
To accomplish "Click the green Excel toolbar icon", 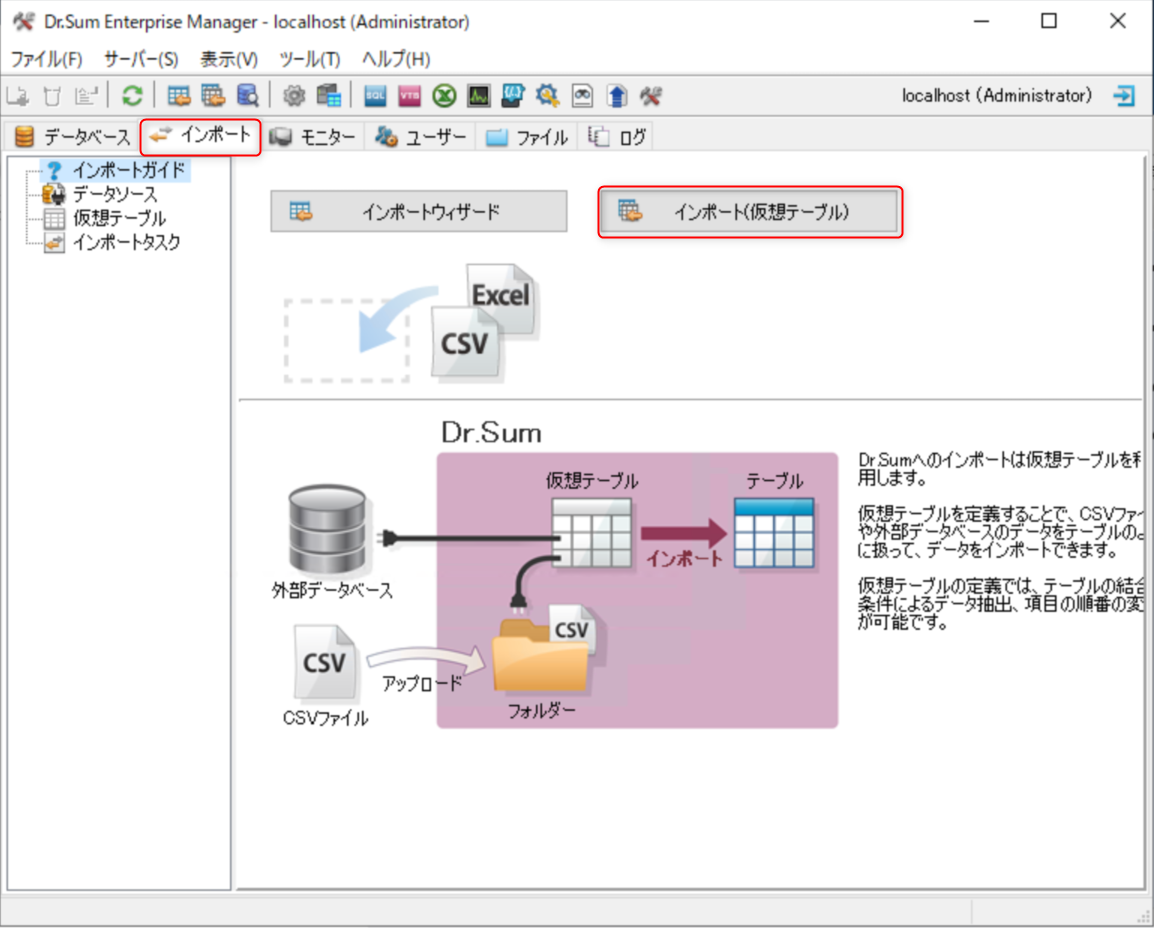I will pyautogui.click(x=445, y=96).
